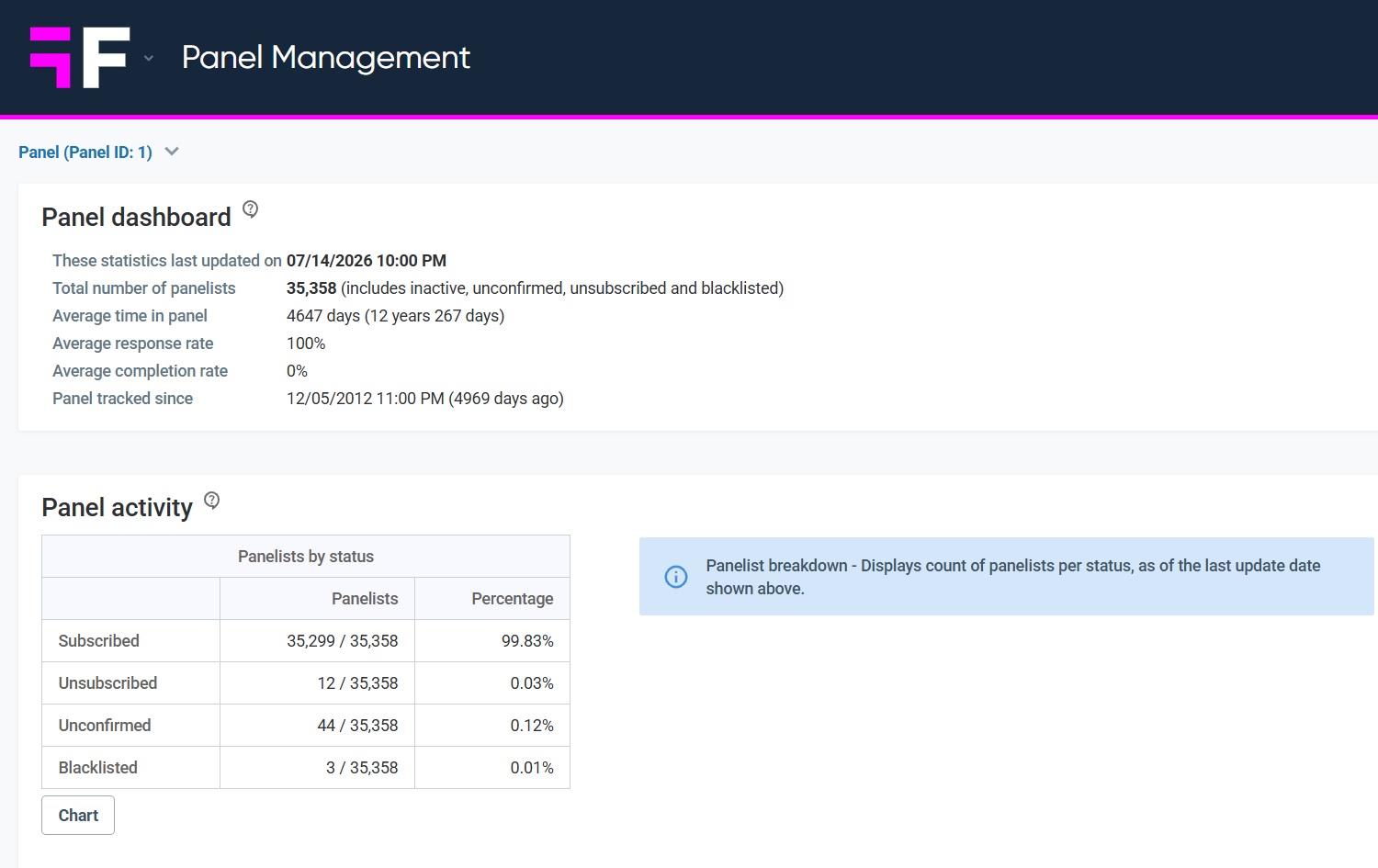This screenshot has height=868, width=1378.
Task: Select the Blacklisted row label
Action: pos(97,768)
